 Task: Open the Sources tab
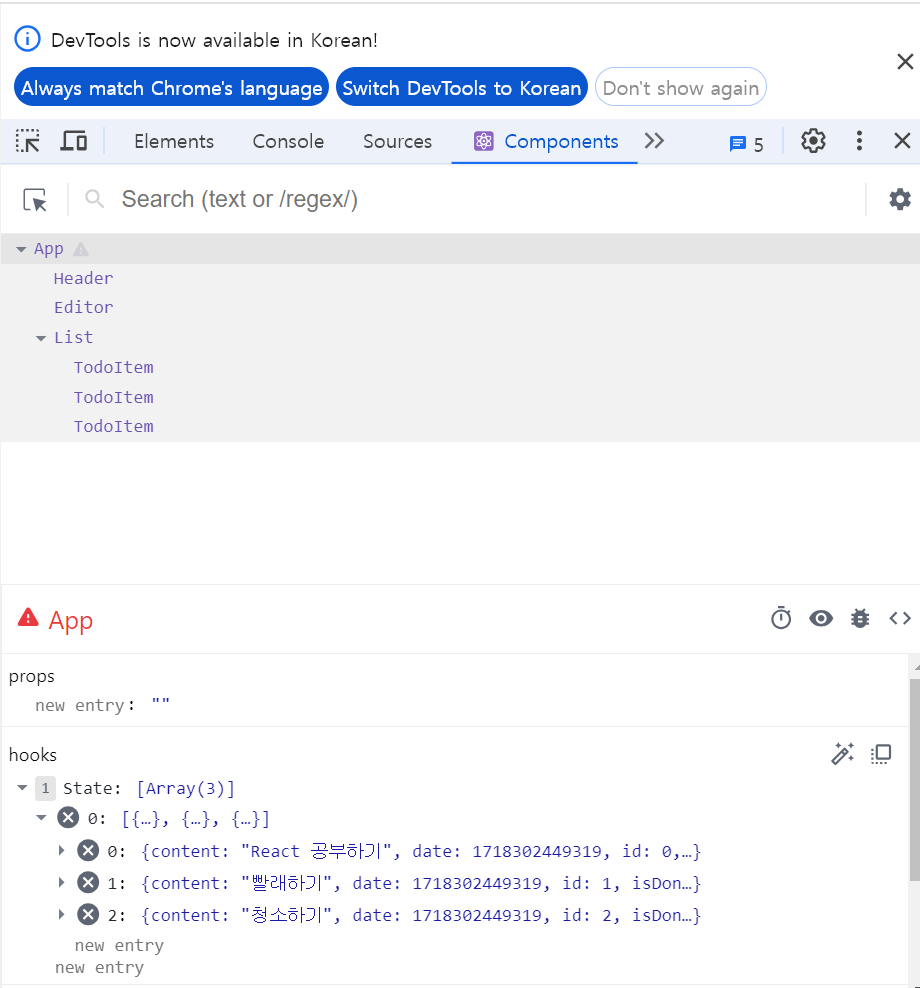point(398,141)
